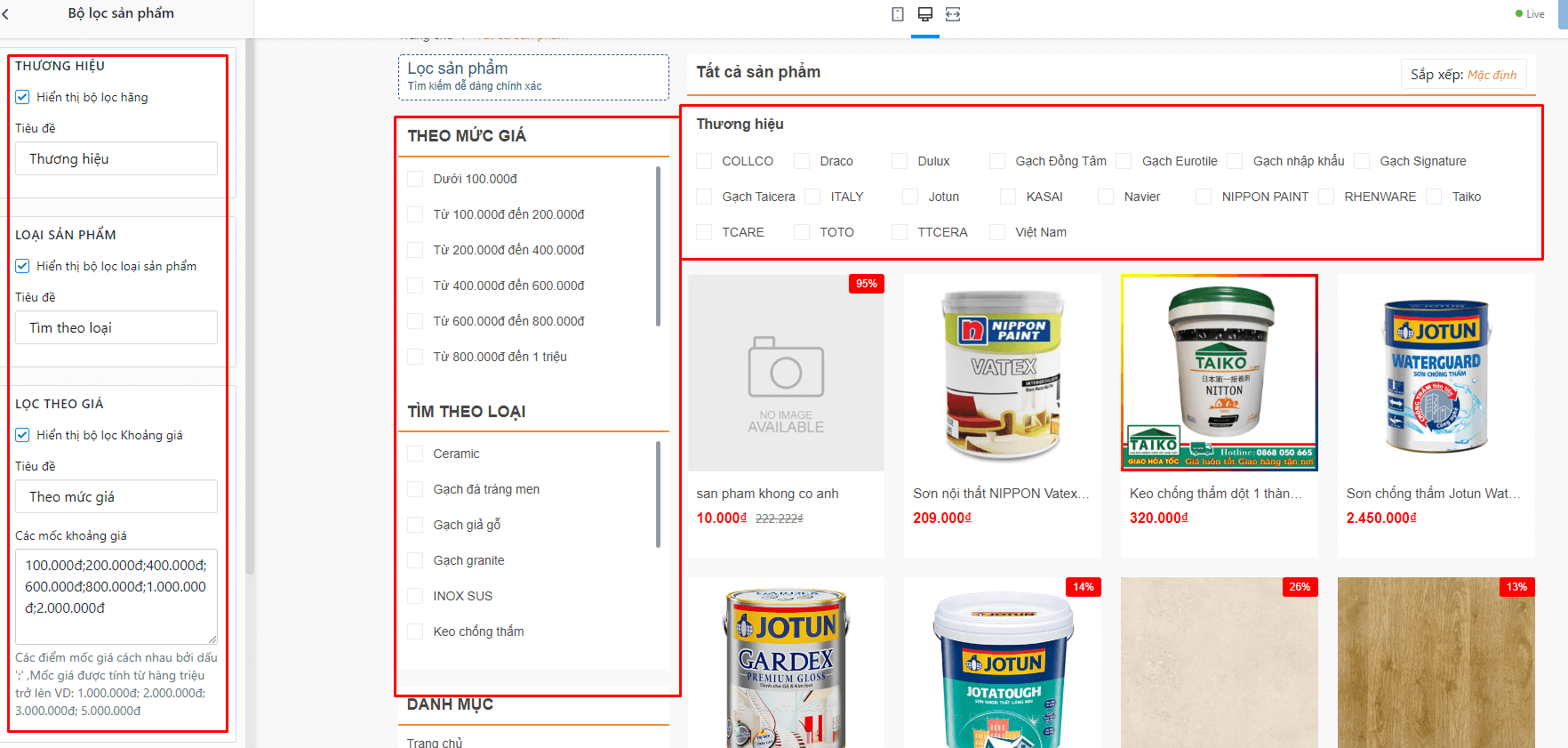The height and width of the screenshot is (748, 1568).
Task: Edit the price range thresholds textarea
Action: [116, 597]
